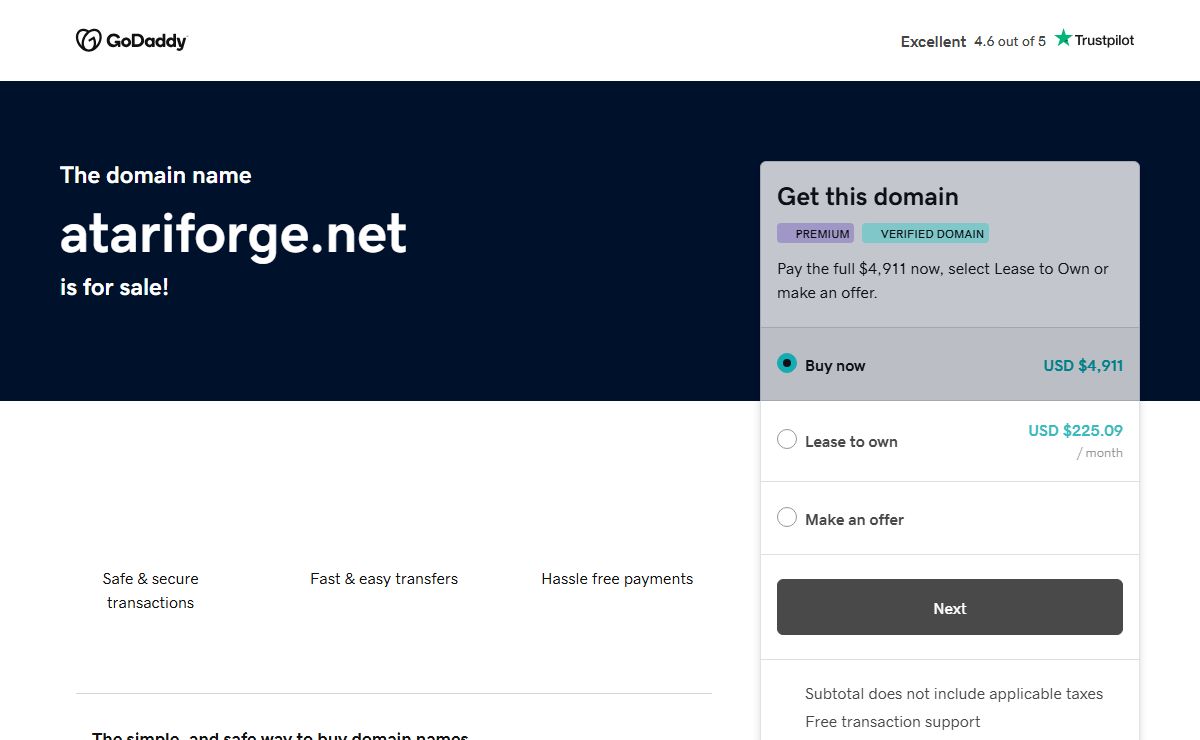Click the Trustpilot star logo
Screen dimensions: 1200x740
pos(1094,40)
